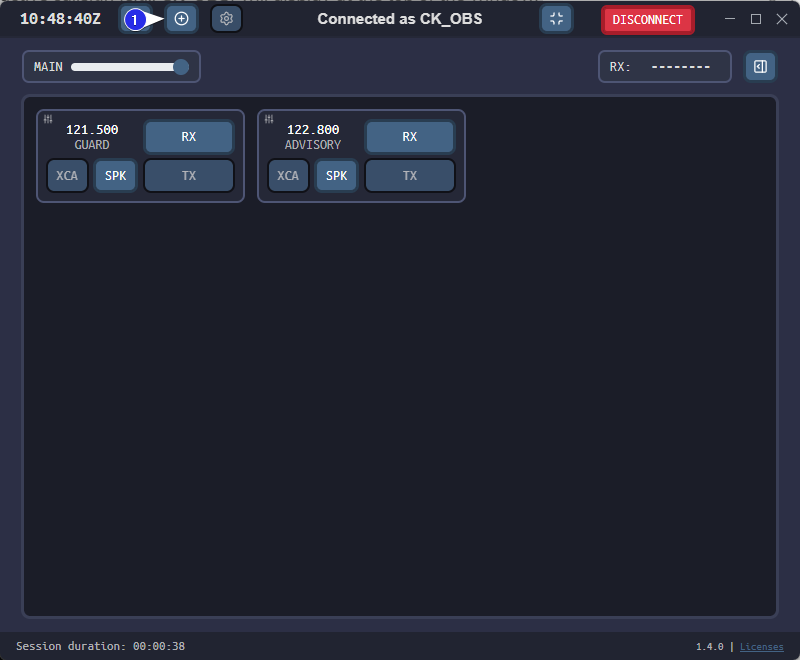Select the 121.500 frequency text

pos(92,130)
